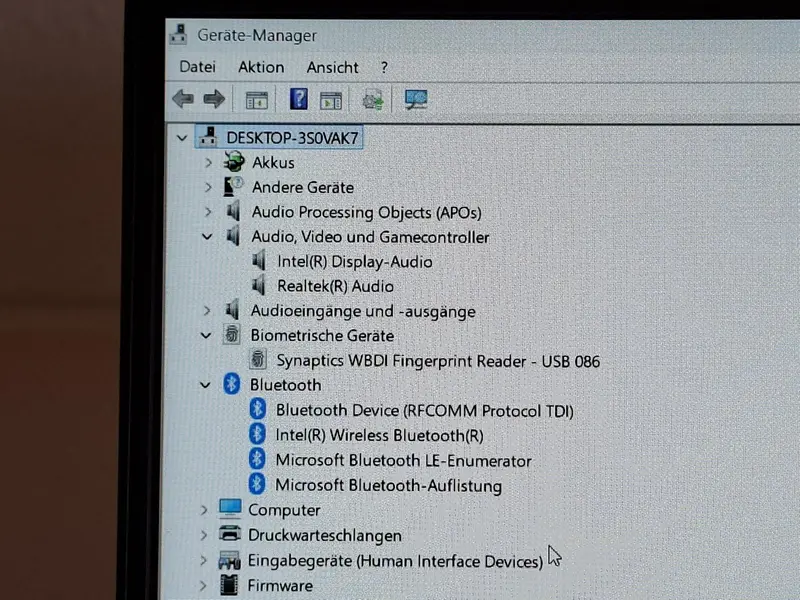This screenshot has height=600, width=800.
Task: Select Microsoft Bluetooth LE-Enumerator text
Action: coord(403,460)
